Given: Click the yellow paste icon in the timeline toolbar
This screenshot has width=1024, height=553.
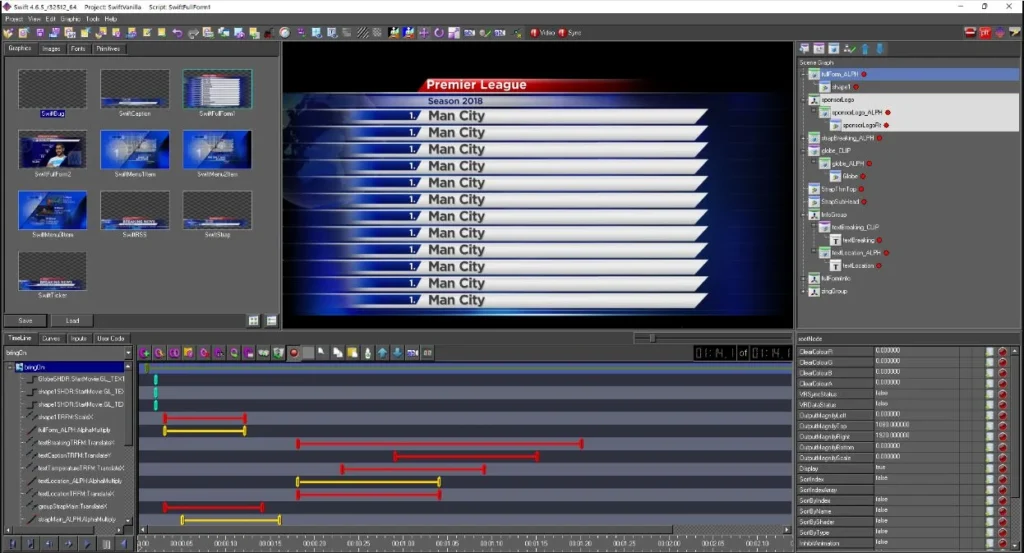Looking at the screenshot, I should click(x=353, y=353).
